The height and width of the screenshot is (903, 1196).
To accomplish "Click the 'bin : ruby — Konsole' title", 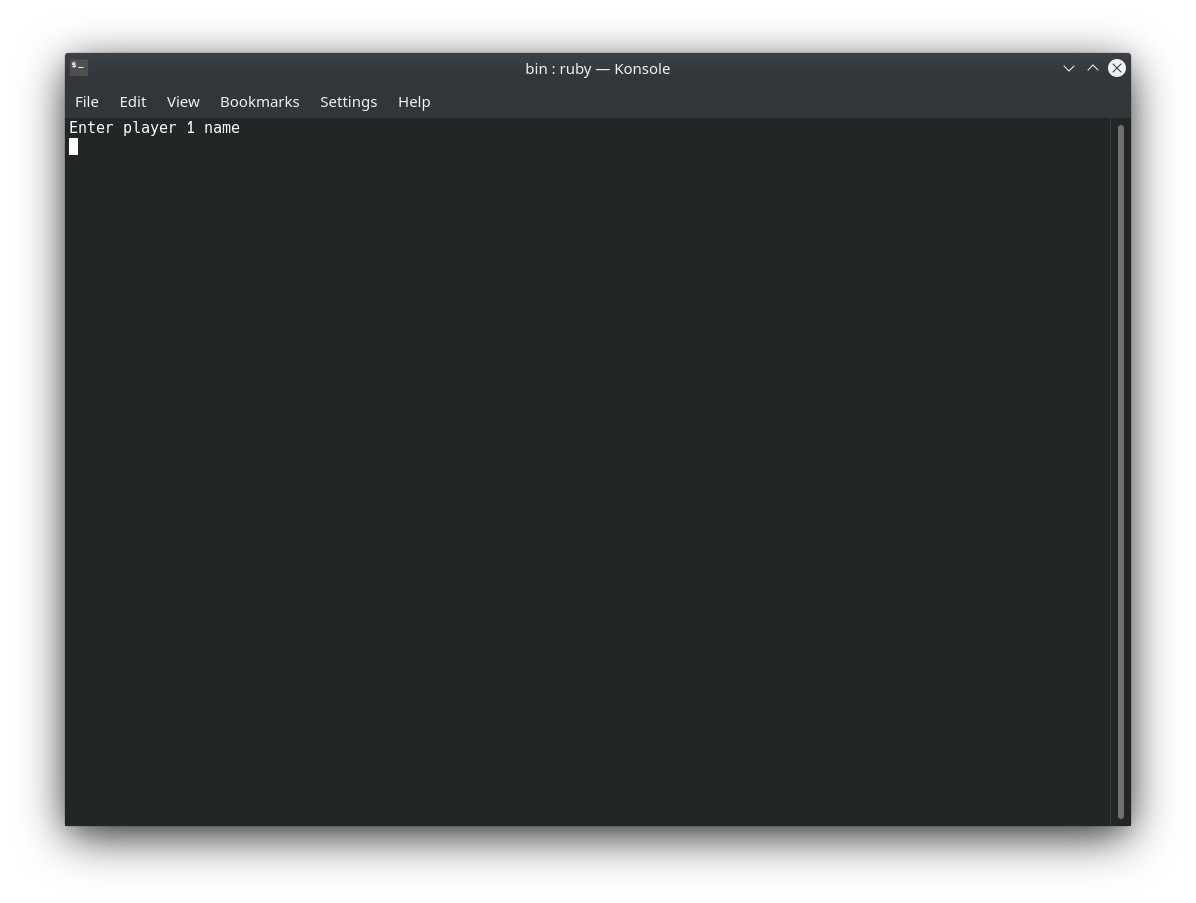I will 597,69.
